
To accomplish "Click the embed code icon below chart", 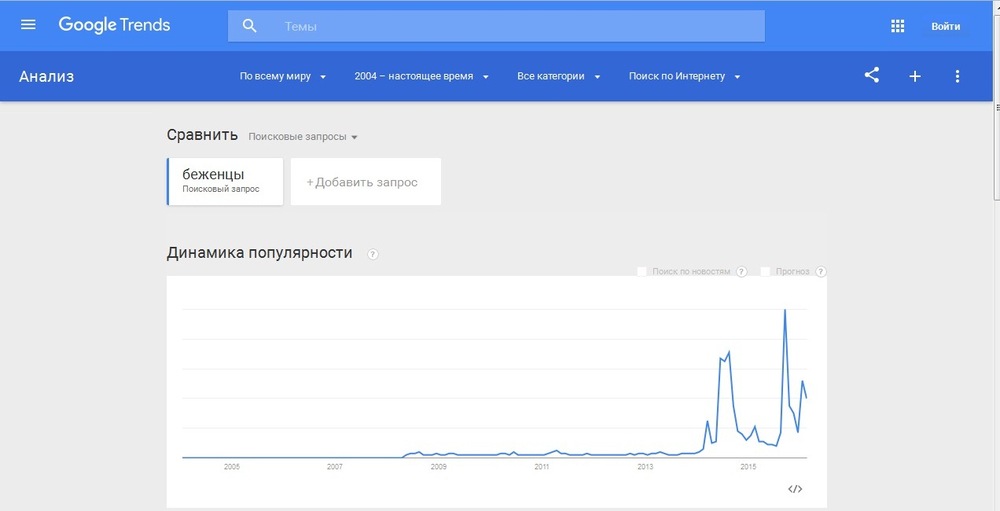I will click(795, 489).
